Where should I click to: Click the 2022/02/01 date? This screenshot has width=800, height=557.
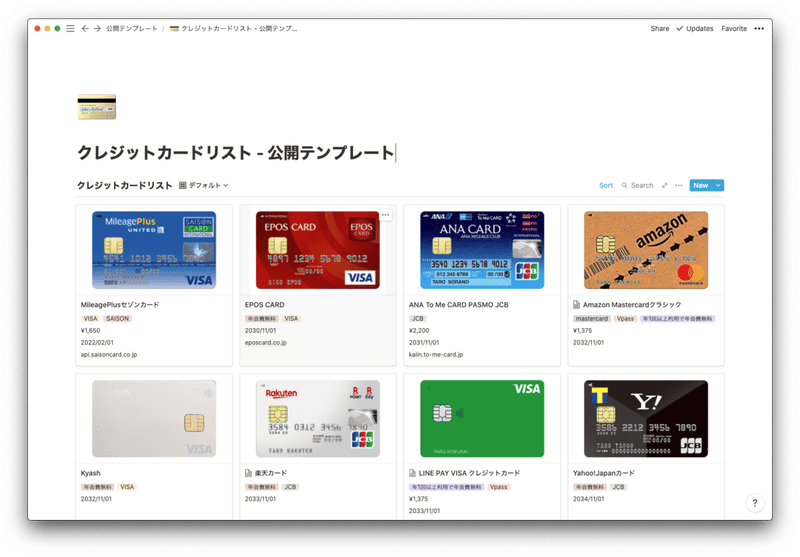97,343
